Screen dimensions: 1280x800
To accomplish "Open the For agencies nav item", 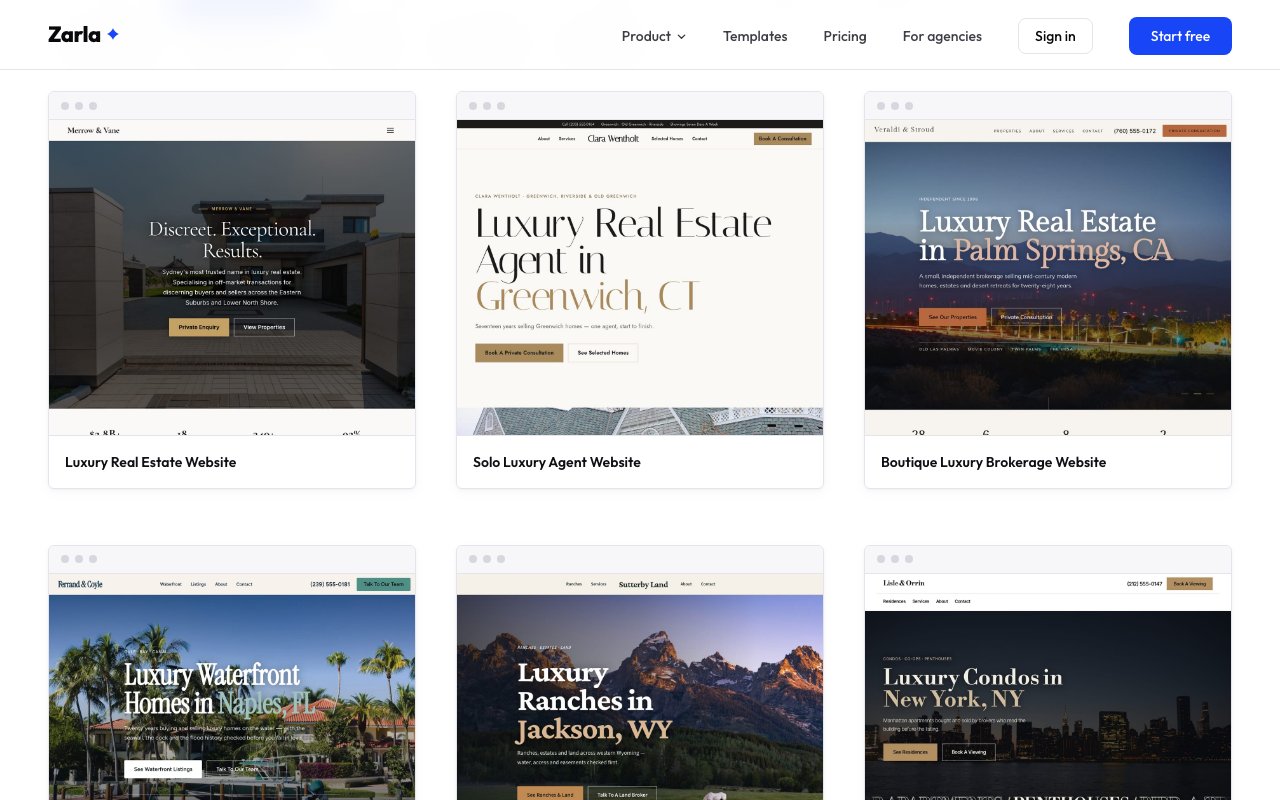I will [x=942, y=36].
